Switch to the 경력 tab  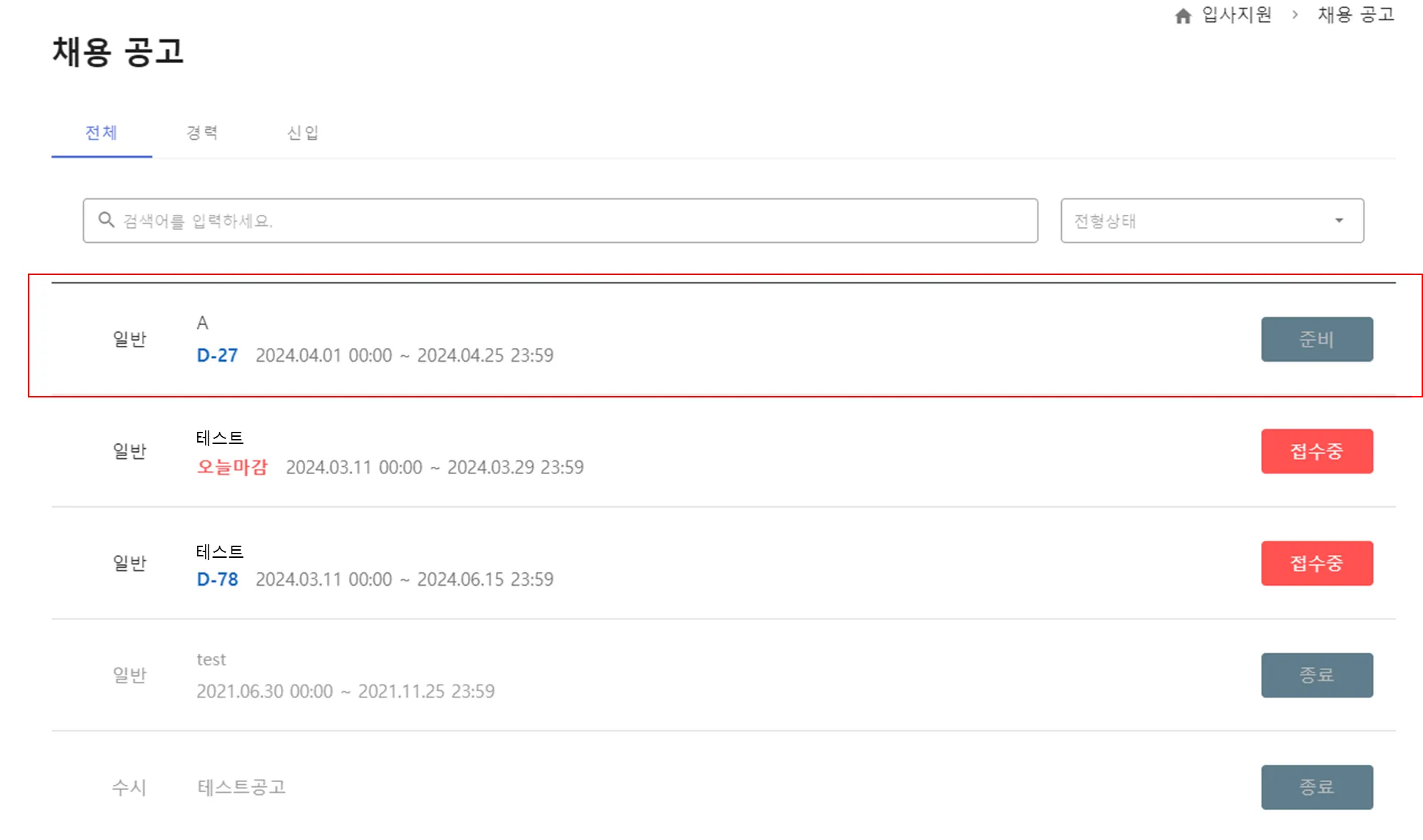[202, 132]
